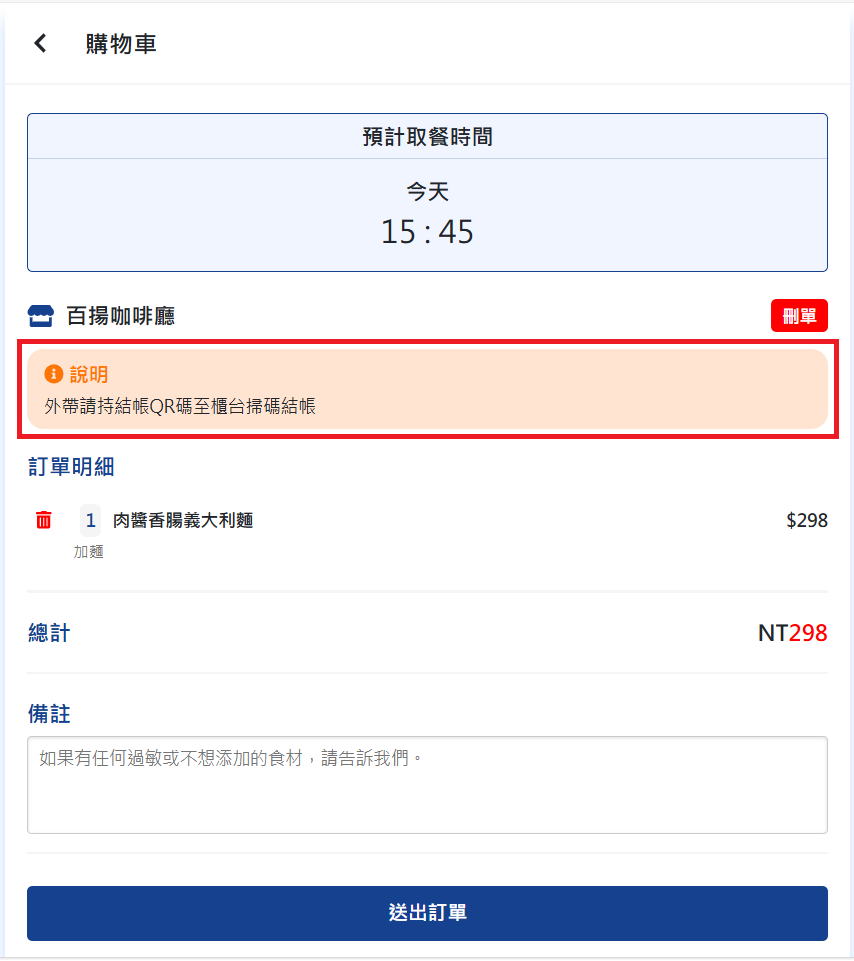Click the NT298 total amount
Viewport: 854px width, 961px height.
coord(792,633)
